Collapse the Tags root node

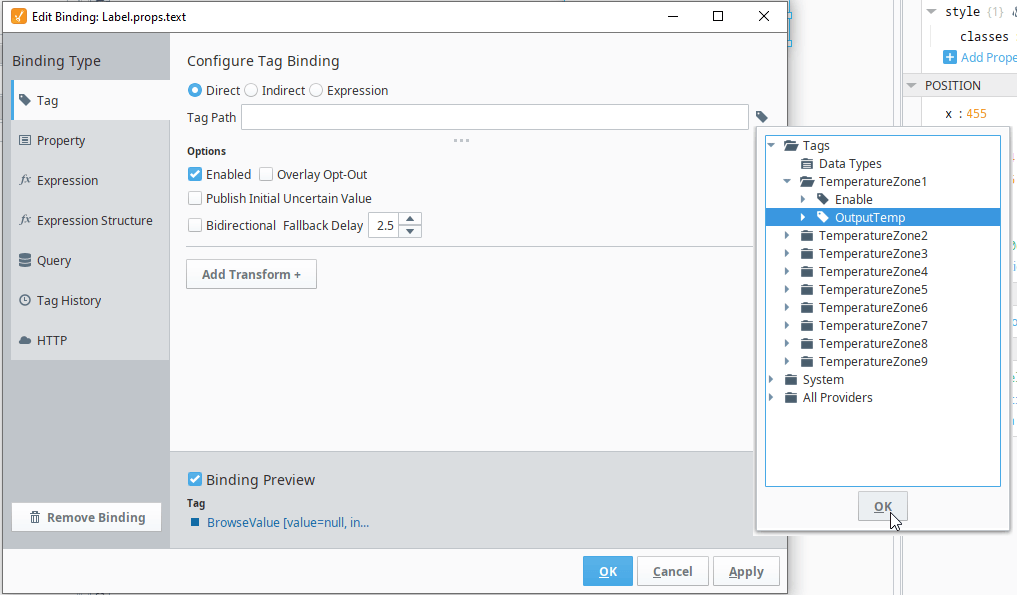(771, 145)
